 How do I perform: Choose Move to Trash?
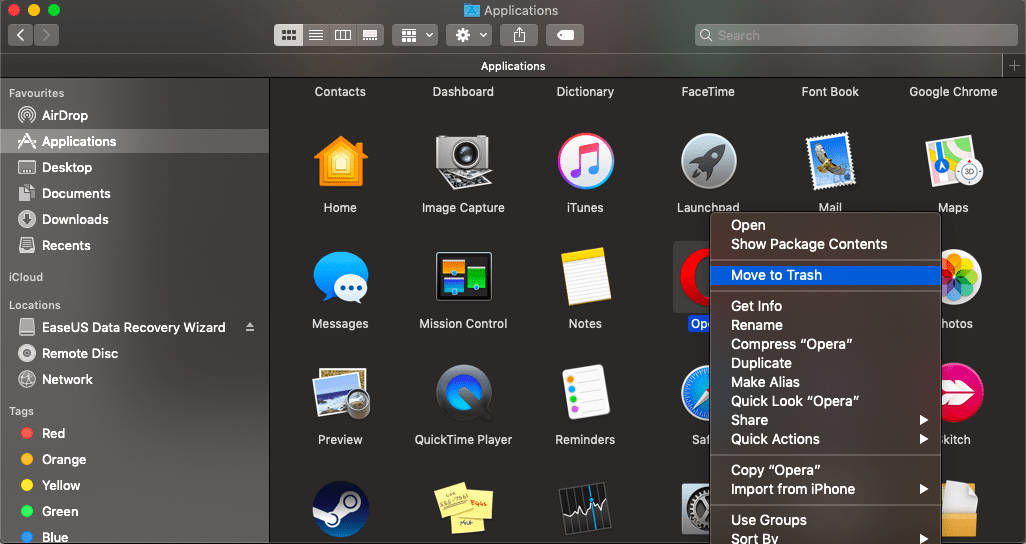click(x=825, y=276)
